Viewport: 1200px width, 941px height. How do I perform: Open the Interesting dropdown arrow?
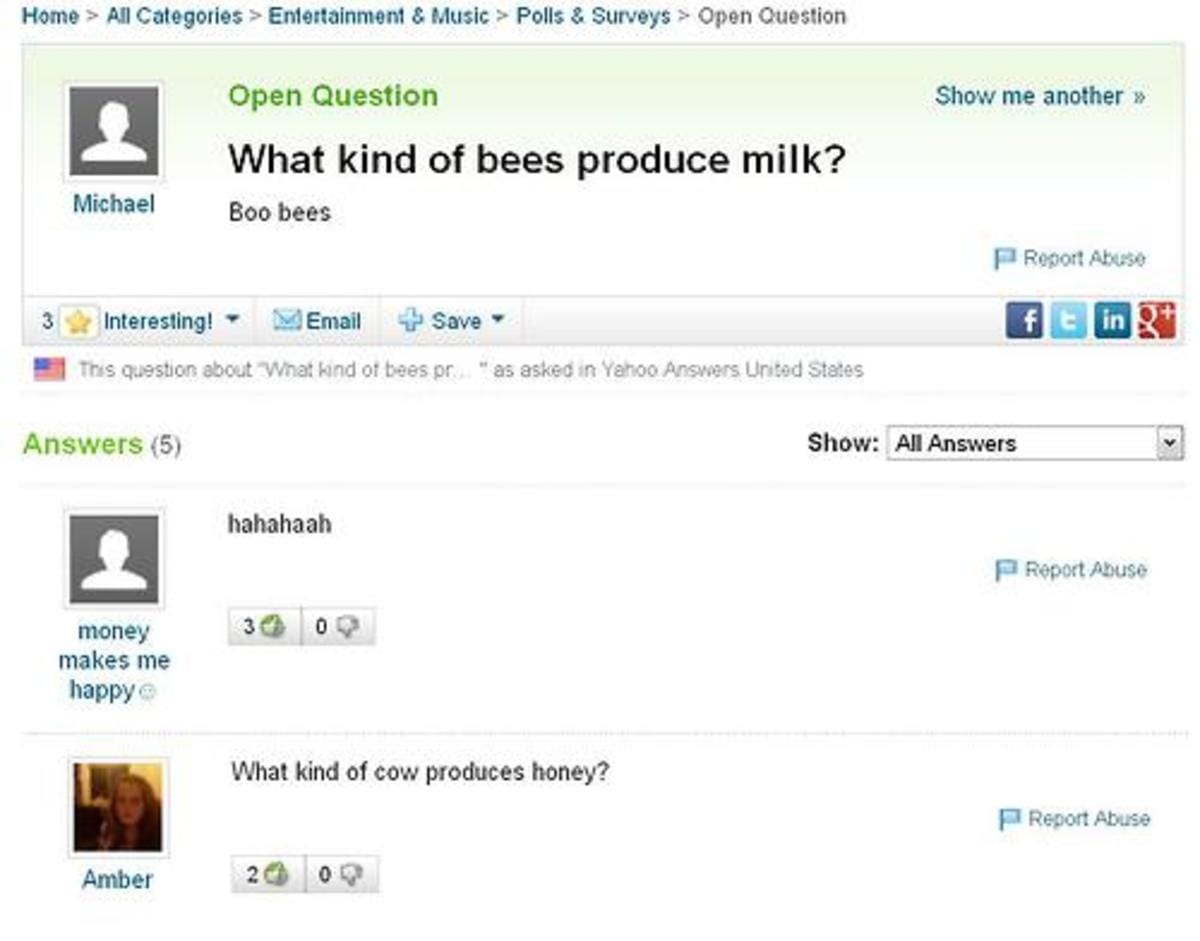[x=232, y=321]
